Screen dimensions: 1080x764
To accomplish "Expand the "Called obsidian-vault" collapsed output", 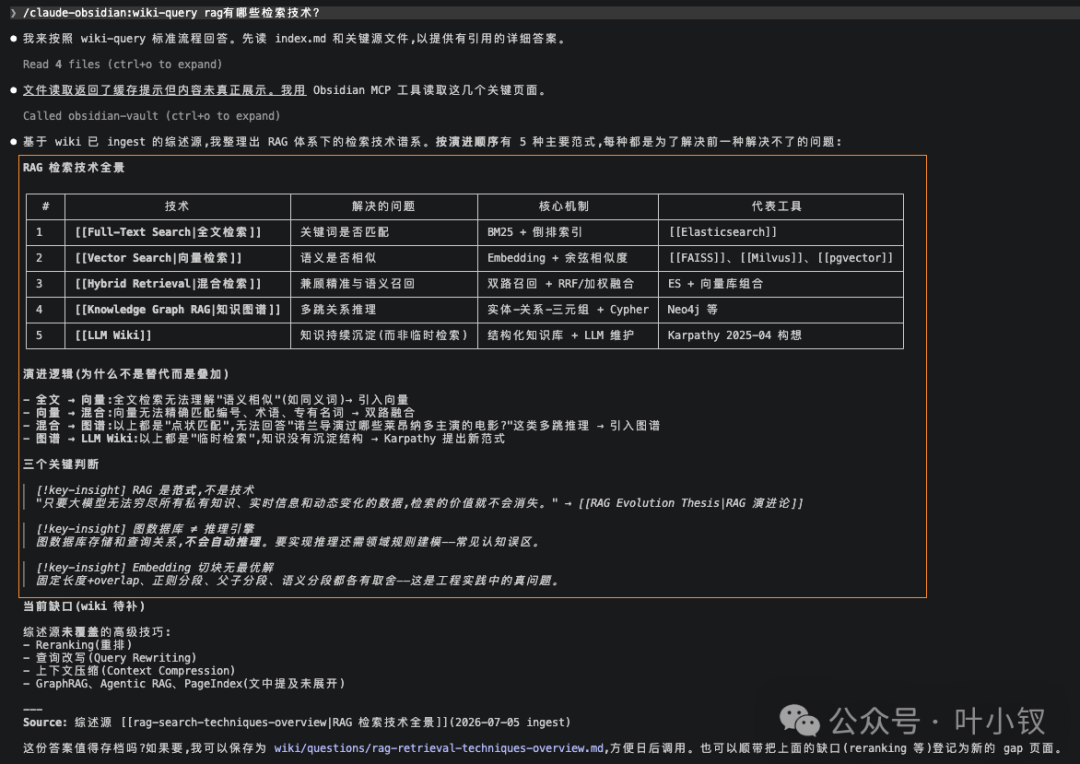I will (151, 116).
